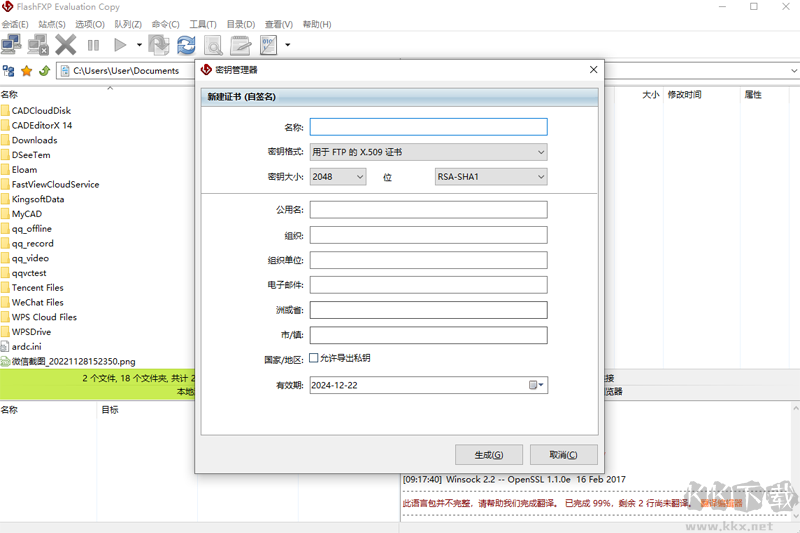Click the Refresh toolbar icon
Screen dimensions: 800x533
186,45
